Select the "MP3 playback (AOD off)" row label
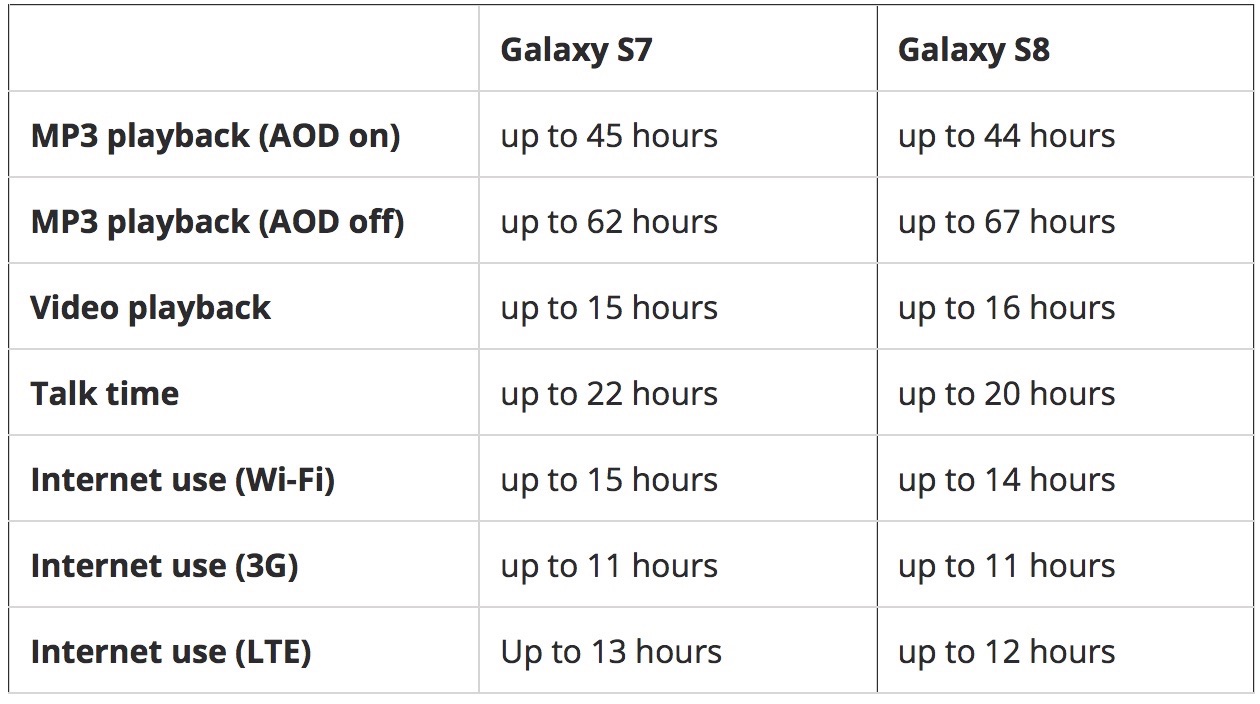 pyautogui.click(x=217, y=222)
